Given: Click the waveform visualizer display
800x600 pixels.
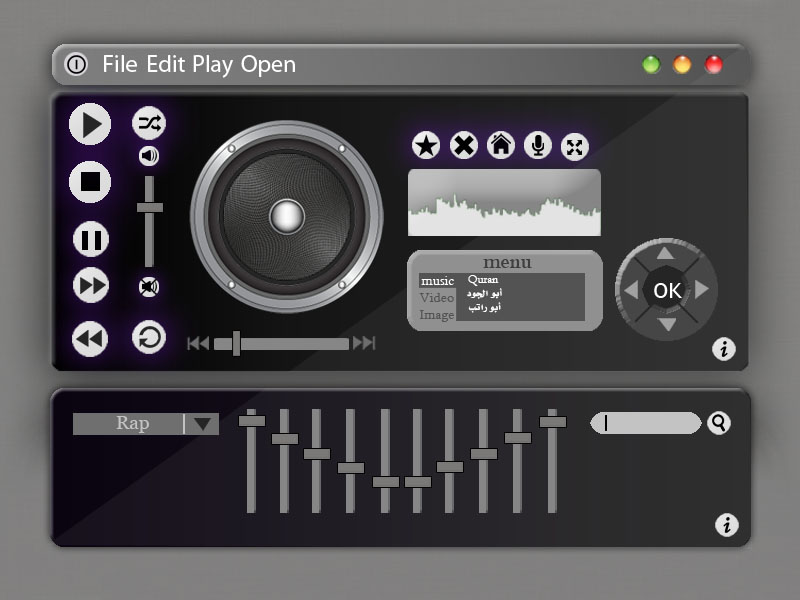Looking at the screenshot, I should click(x=504, y=203).
